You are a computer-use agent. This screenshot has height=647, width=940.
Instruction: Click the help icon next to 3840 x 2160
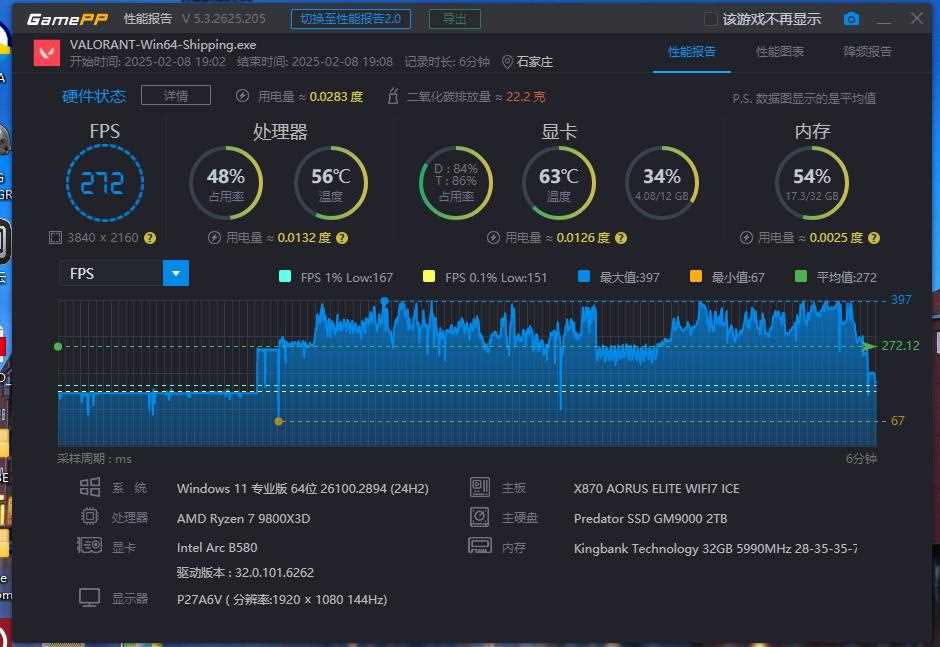tap(150, 238)
